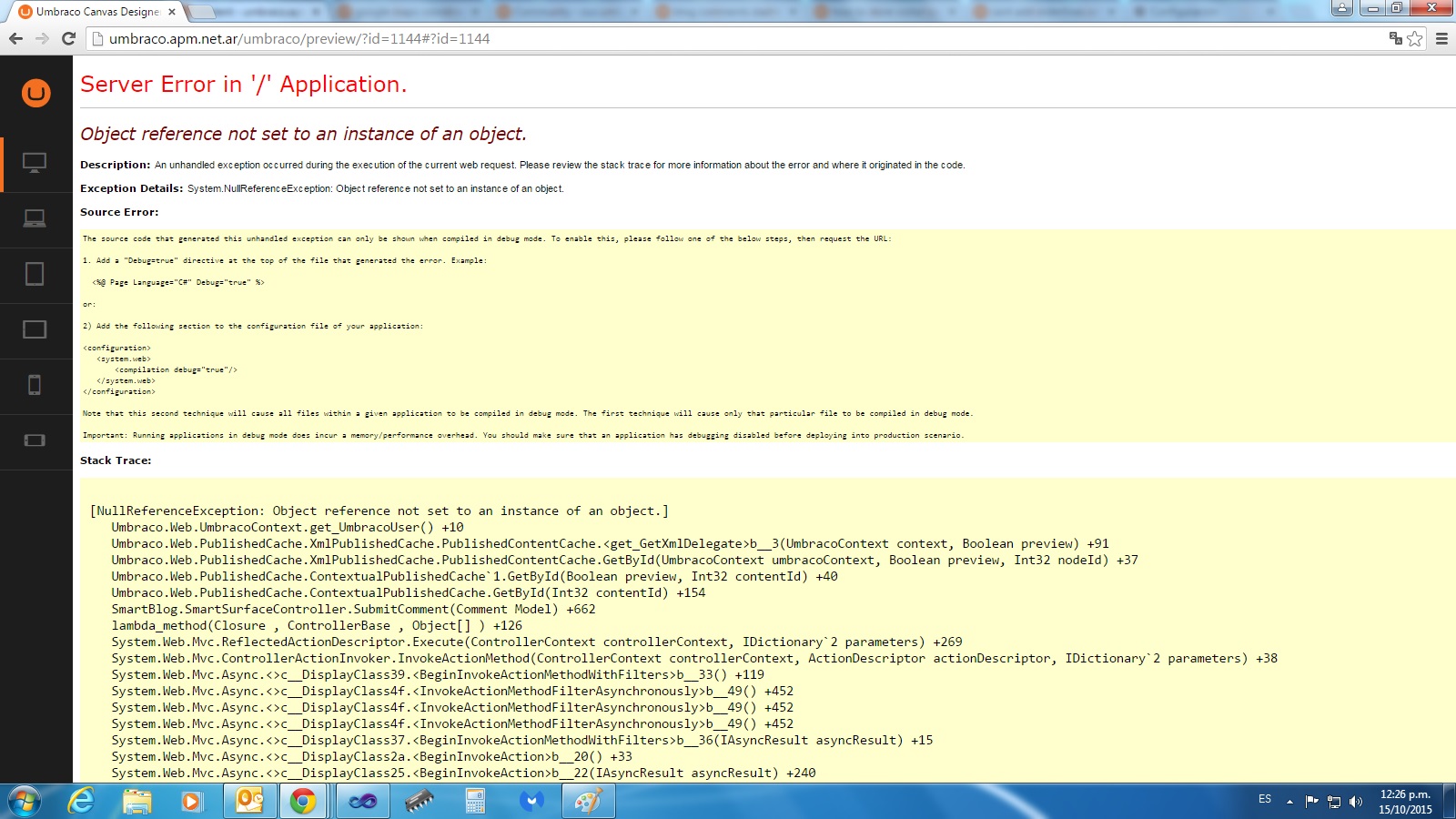Switch to Paint in the taskbar
The image size is (1456, 819).
click(x=589, y=801)
